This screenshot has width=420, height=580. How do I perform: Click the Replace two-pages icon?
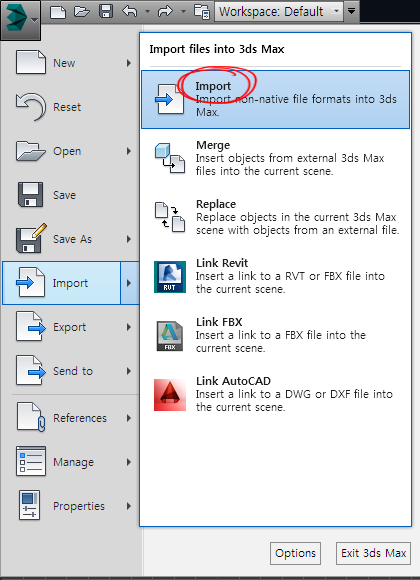[170, 217]
